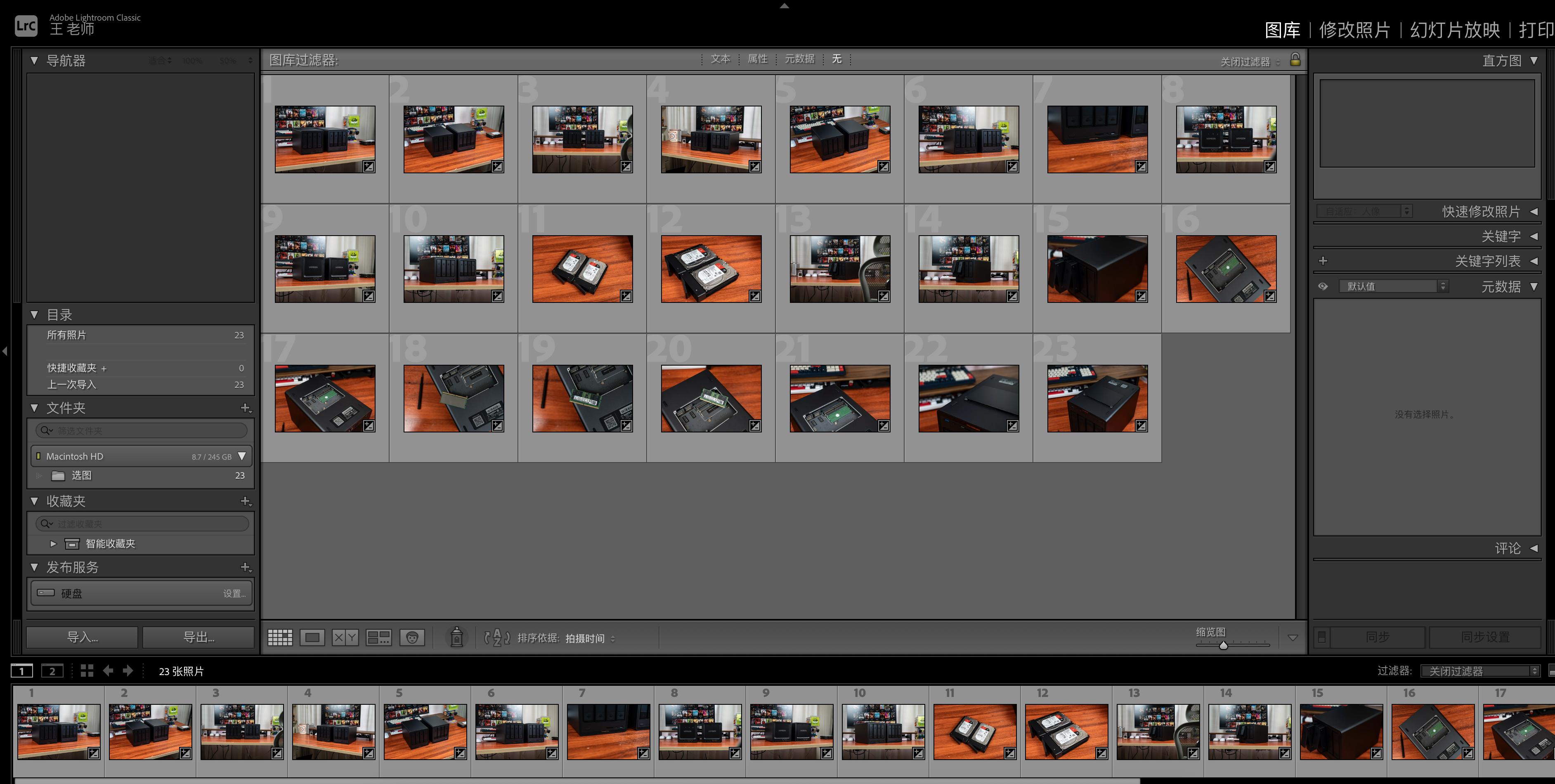The height and width of the screenshot is (784, 1555).
Task: Open Survey view icon
Action: tap(378, 638)
